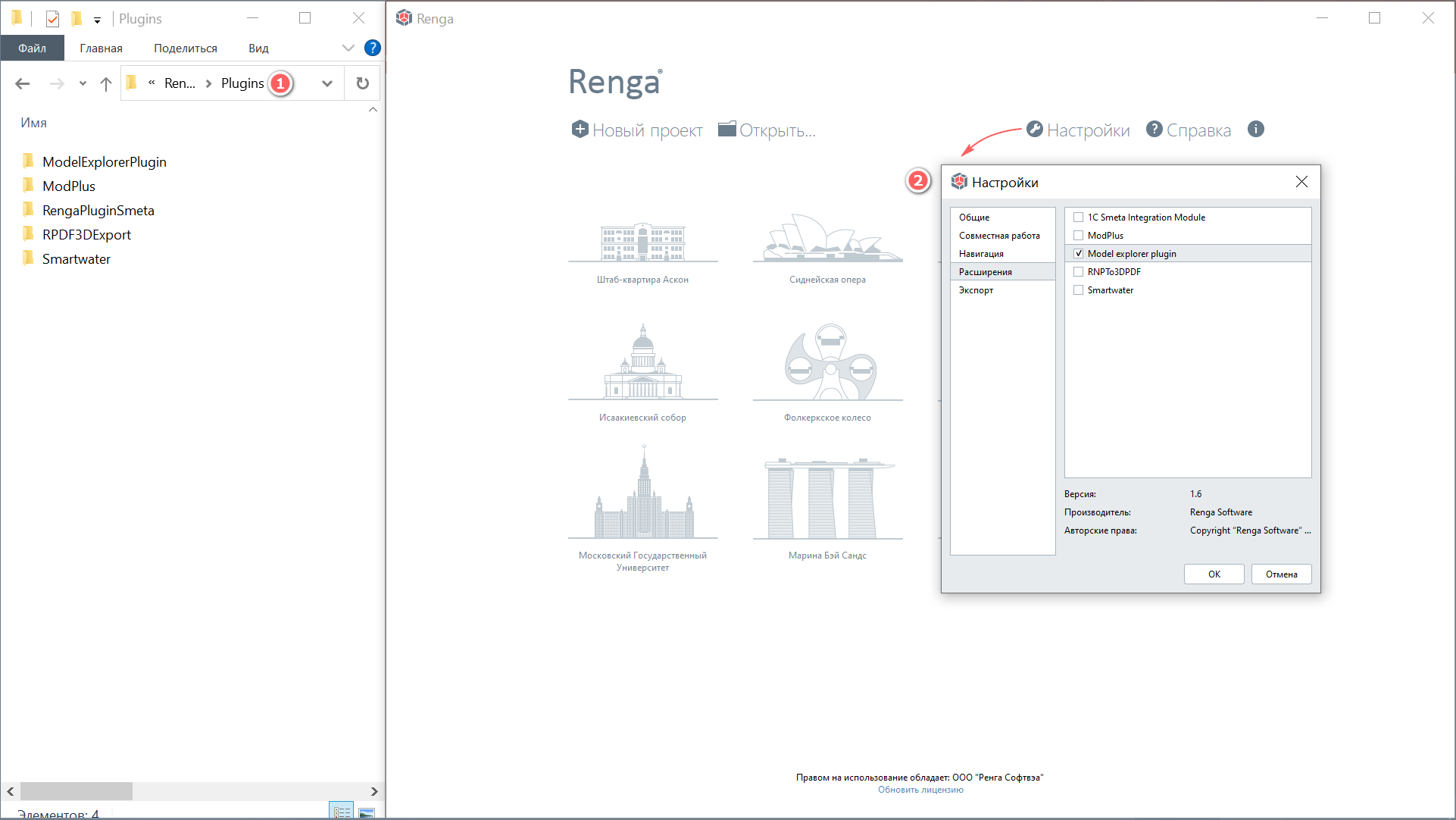The image size is (1456, 820).
Task: Click the Properties quick access icon in Explorer
Action: (x=52, y=18)
